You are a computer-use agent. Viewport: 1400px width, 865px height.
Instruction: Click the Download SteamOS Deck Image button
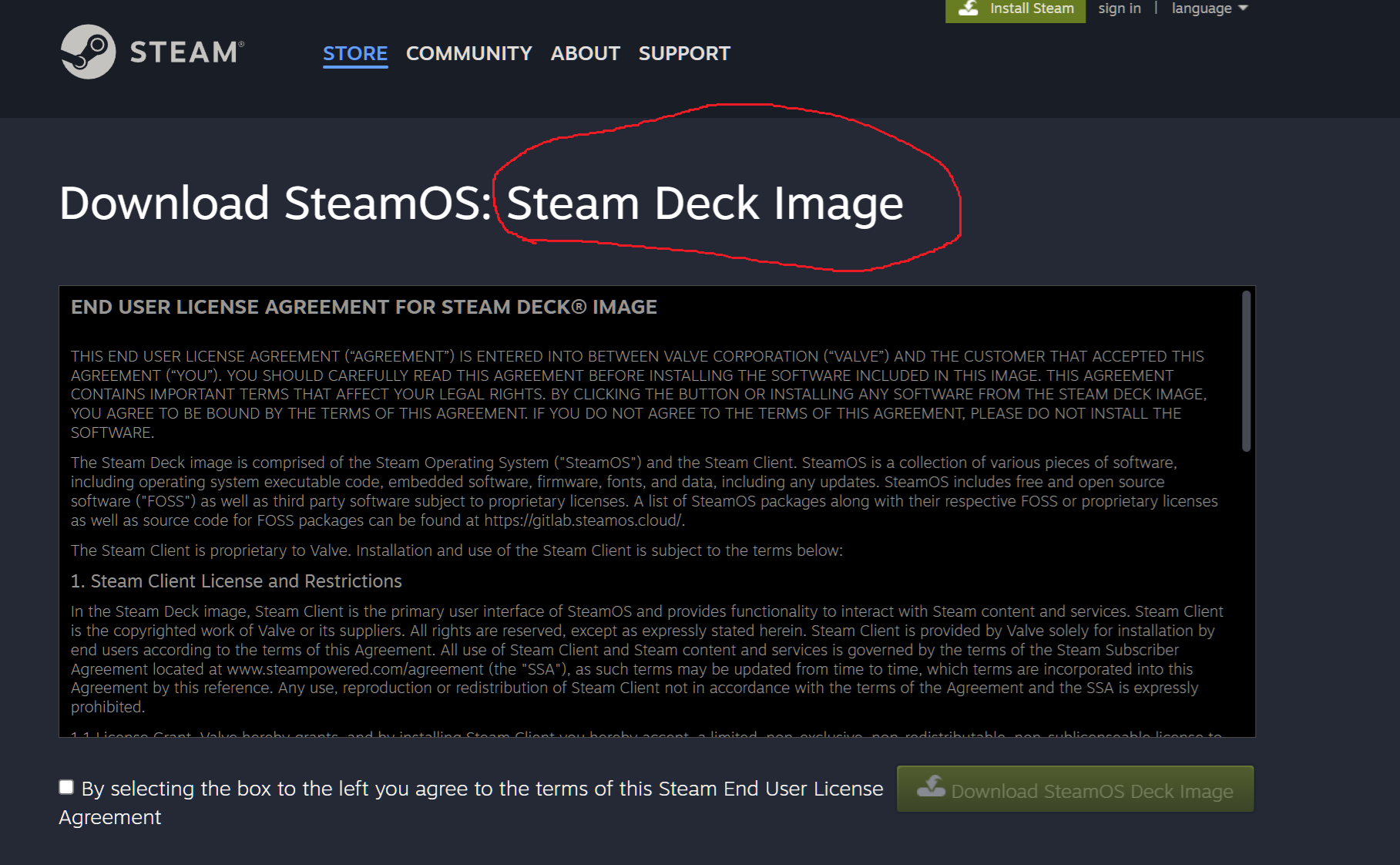click(x=1075, y=789)
